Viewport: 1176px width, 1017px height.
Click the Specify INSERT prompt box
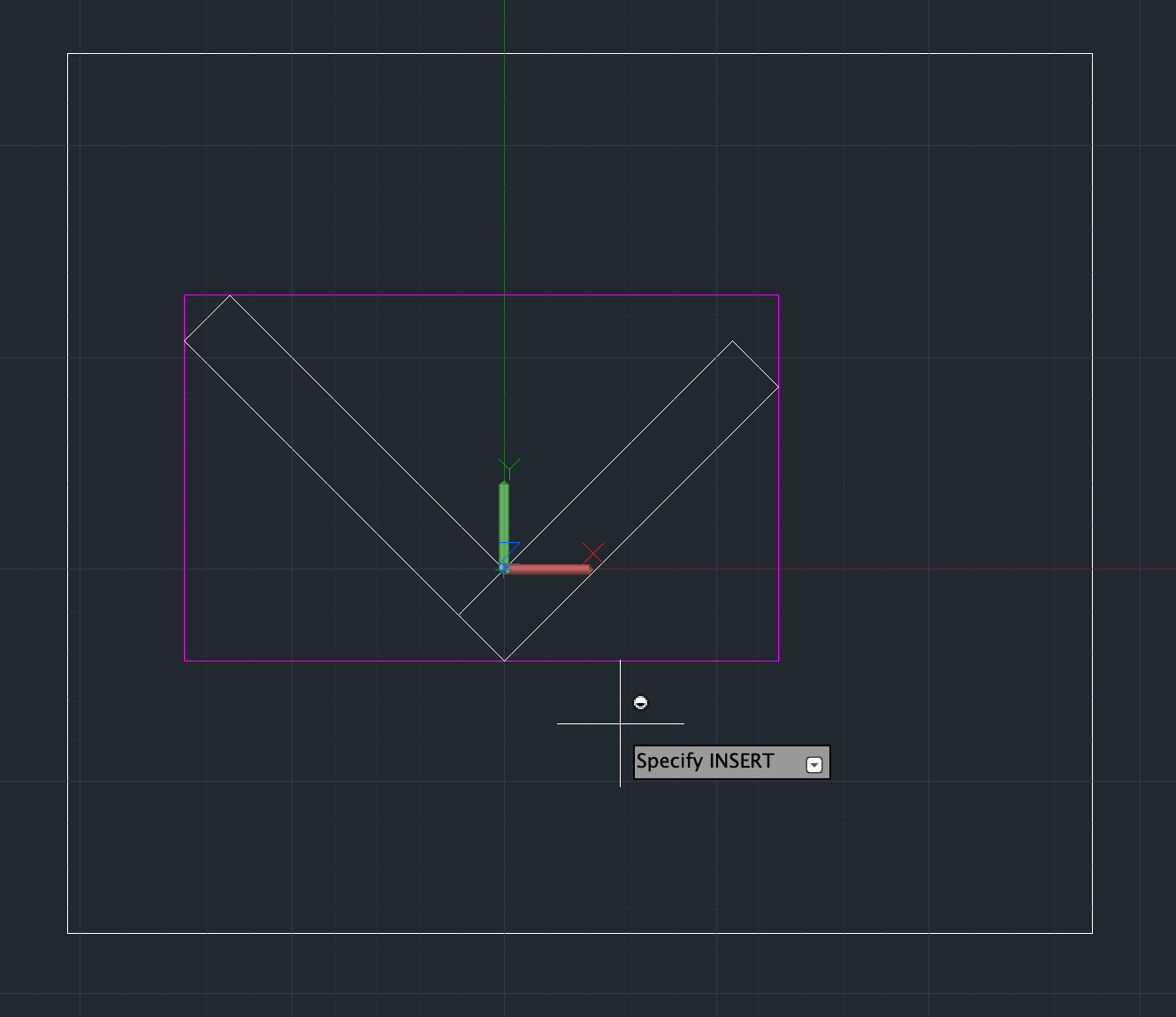(707, 761)
